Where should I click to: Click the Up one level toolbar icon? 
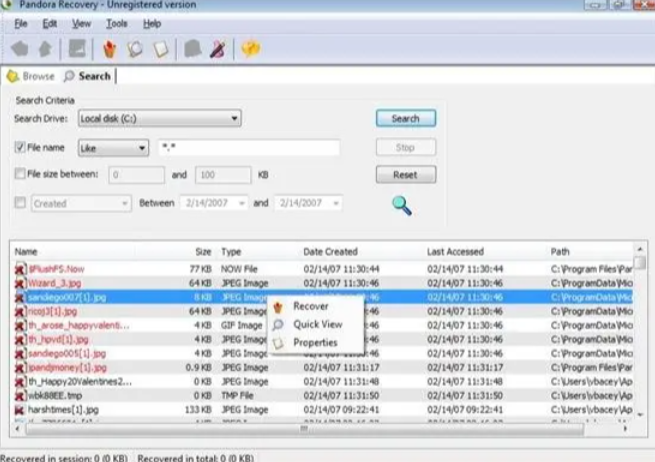(x=43, y=49)
